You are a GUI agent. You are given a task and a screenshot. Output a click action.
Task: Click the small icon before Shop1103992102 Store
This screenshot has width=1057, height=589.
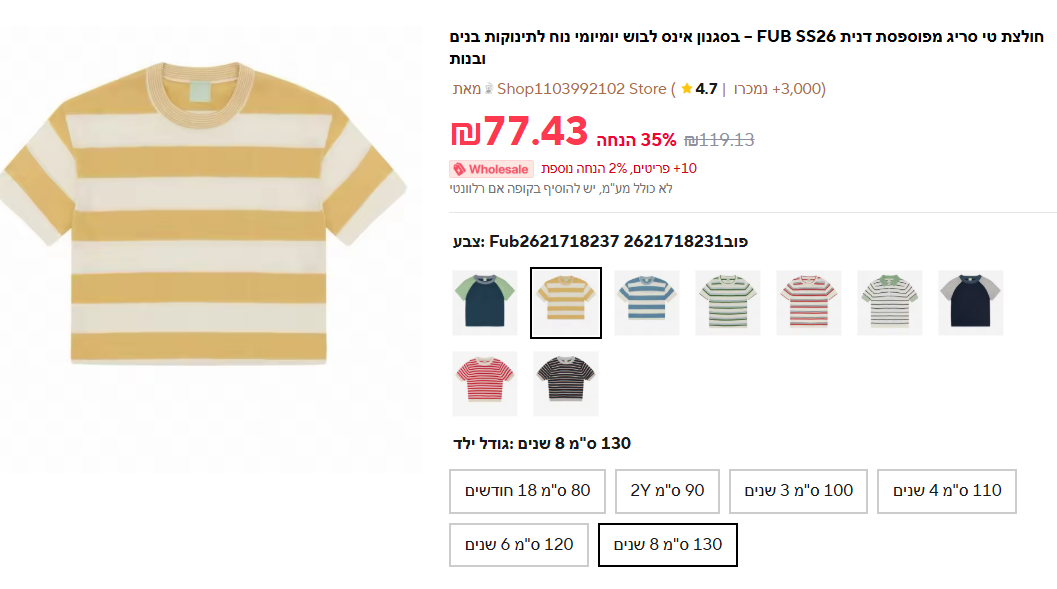(489, 89)
